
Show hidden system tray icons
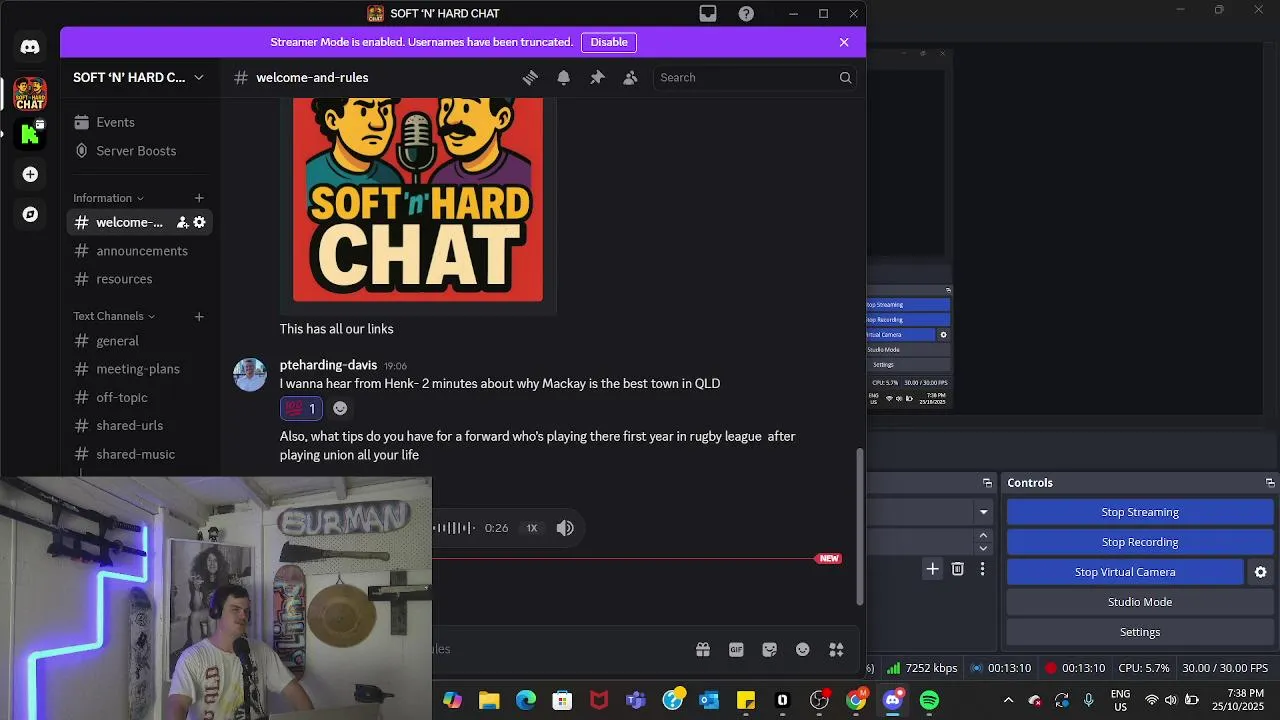(1008, 701)
